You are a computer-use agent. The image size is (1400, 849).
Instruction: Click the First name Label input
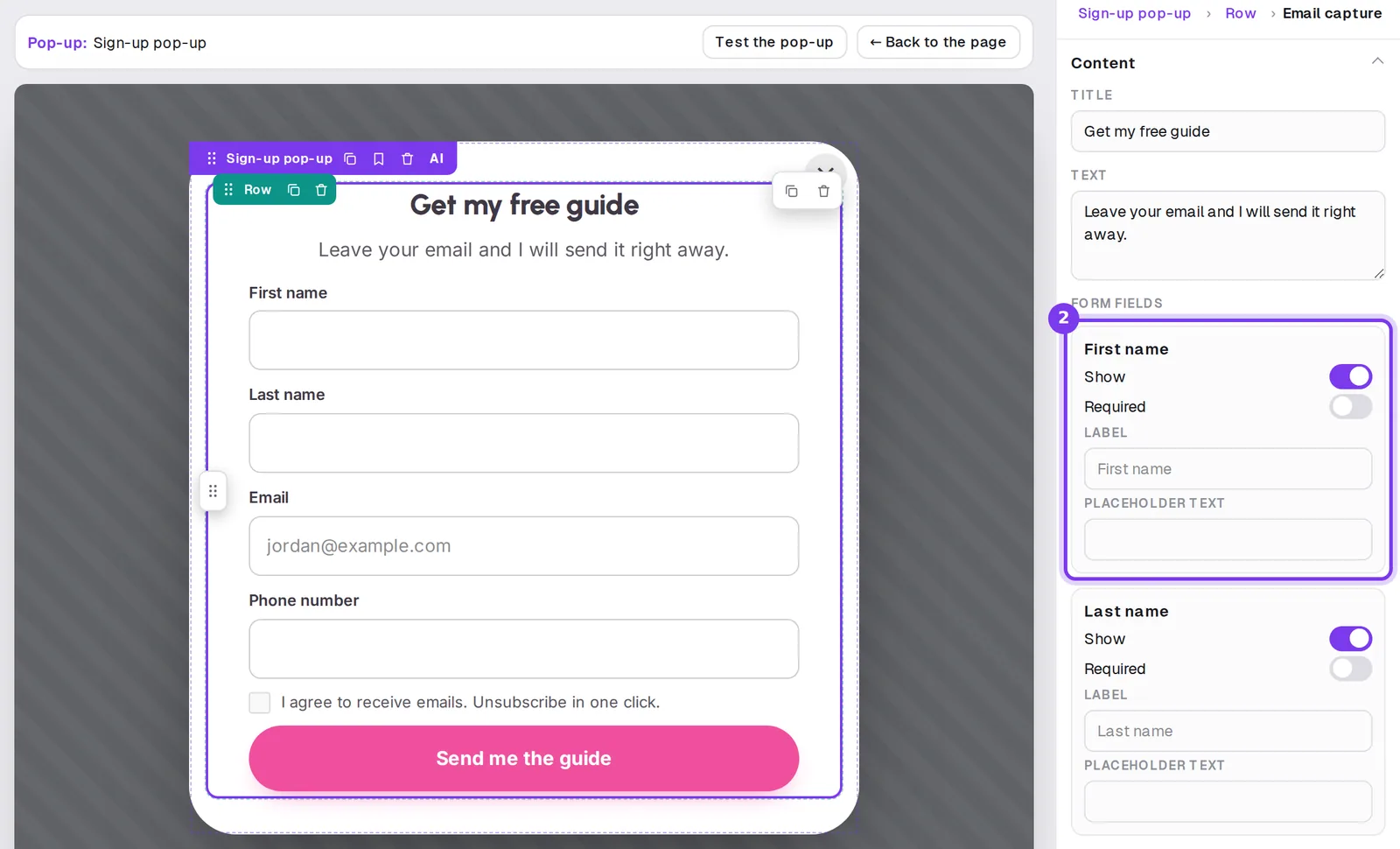click(x=1228, y=469)
